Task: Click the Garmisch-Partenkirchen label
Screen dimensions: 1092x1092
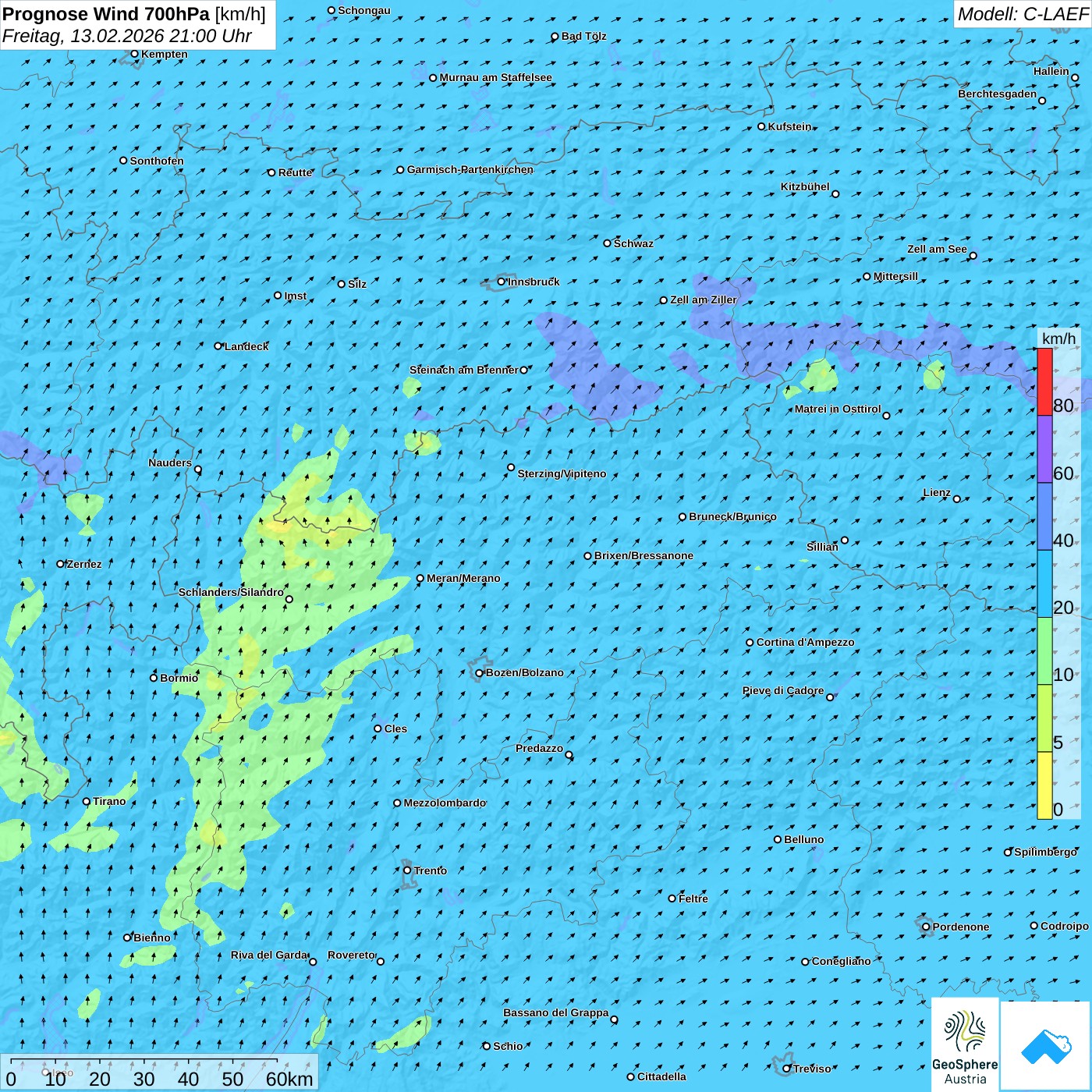Action: [x=470, y=169]
